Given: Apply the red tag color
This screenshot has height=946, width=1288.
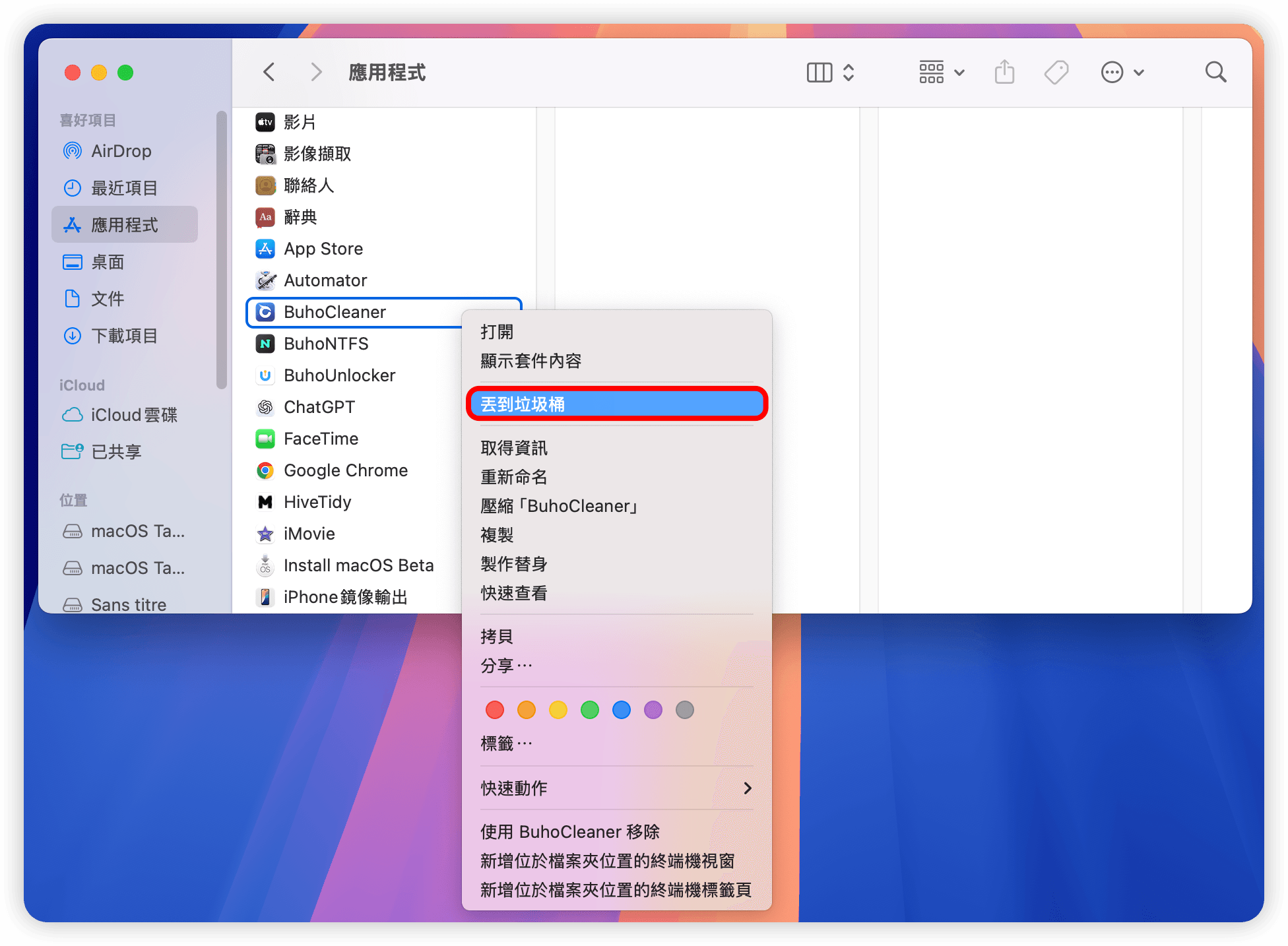Looking at the screenshot, I should [495, 710].
